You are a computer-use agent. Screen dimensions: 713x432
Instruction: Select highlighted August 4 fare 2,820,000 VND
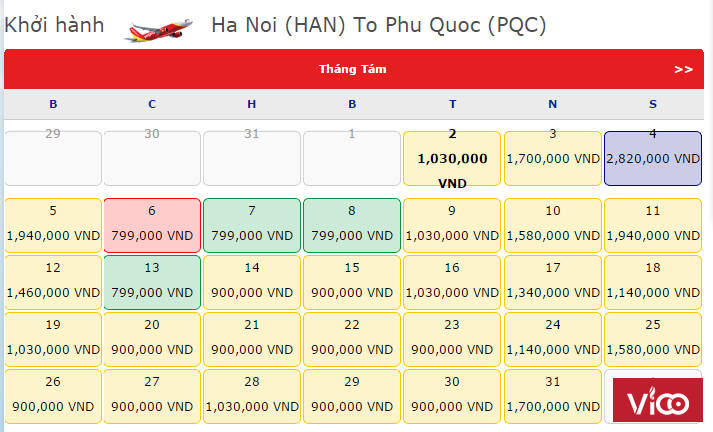tap(653, 158)
